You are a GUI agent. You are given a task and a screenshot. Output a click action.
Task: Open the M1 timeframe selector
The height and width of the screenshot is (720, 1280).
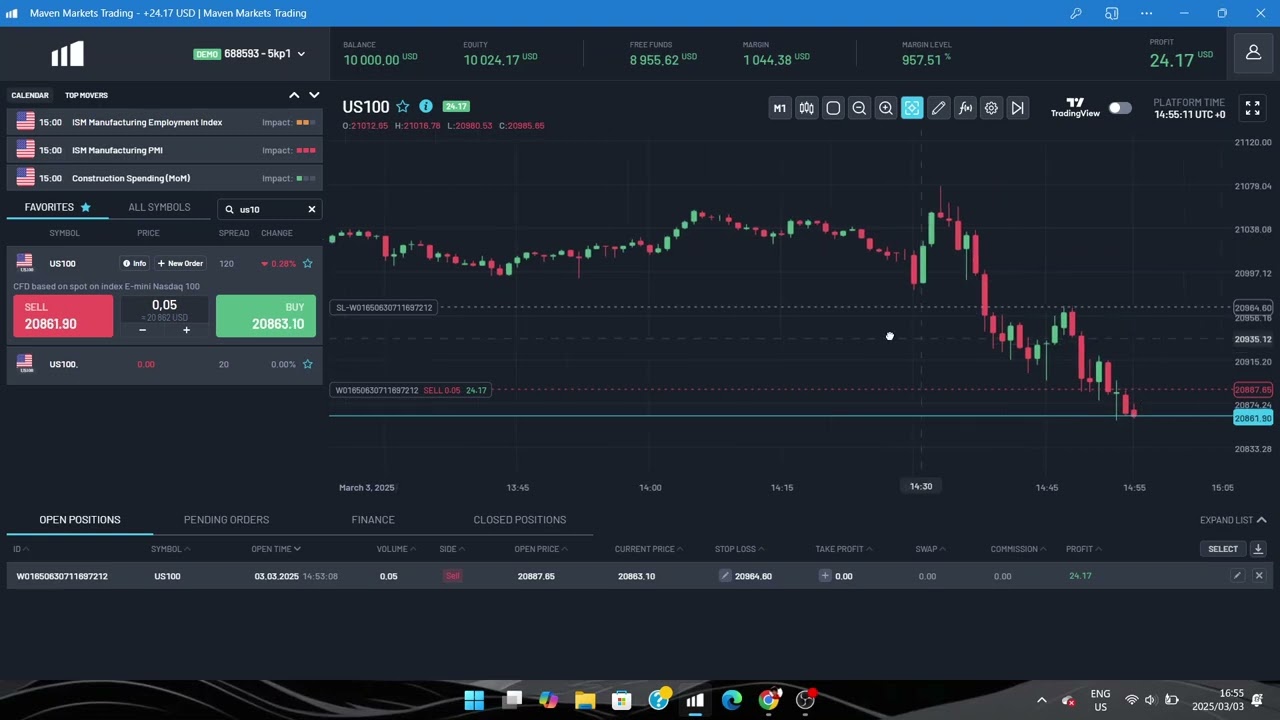[x=780, y=108]
